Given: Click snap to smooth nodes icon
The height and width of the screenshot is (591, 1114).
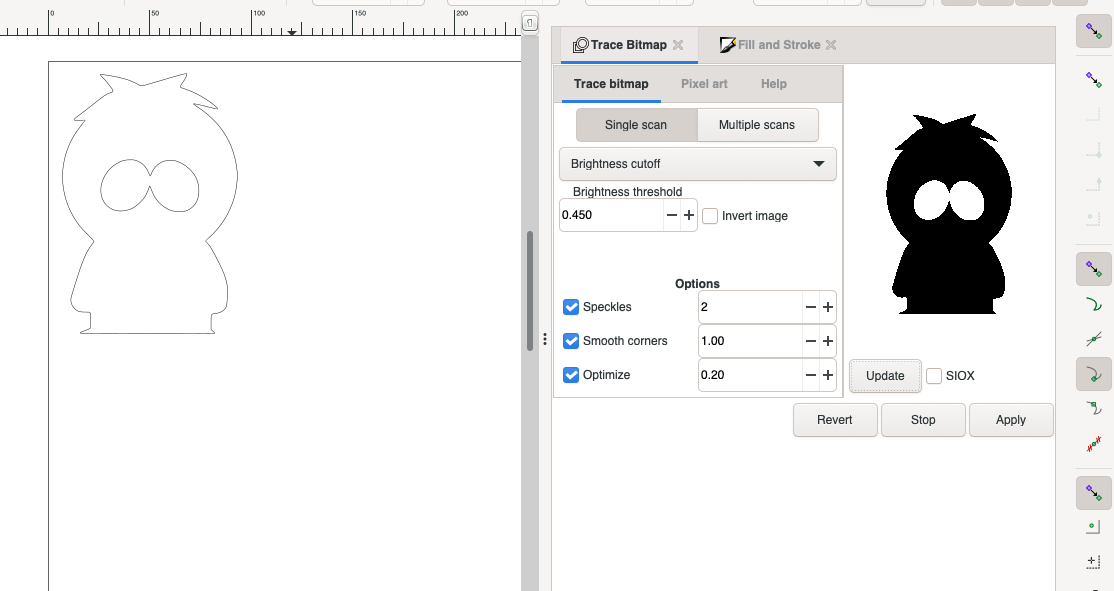Looking at the screenshot, I should point(1093,408).
